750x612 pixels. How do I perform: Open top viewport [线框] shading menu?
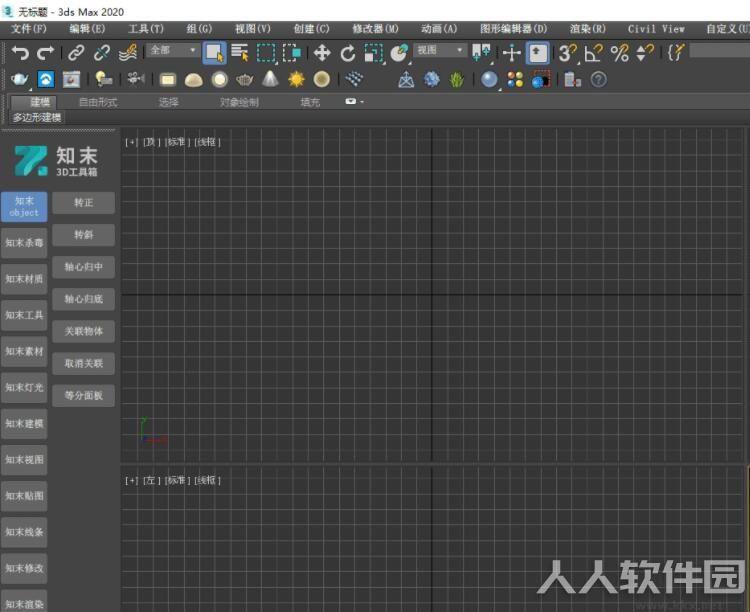click(207, 142)
